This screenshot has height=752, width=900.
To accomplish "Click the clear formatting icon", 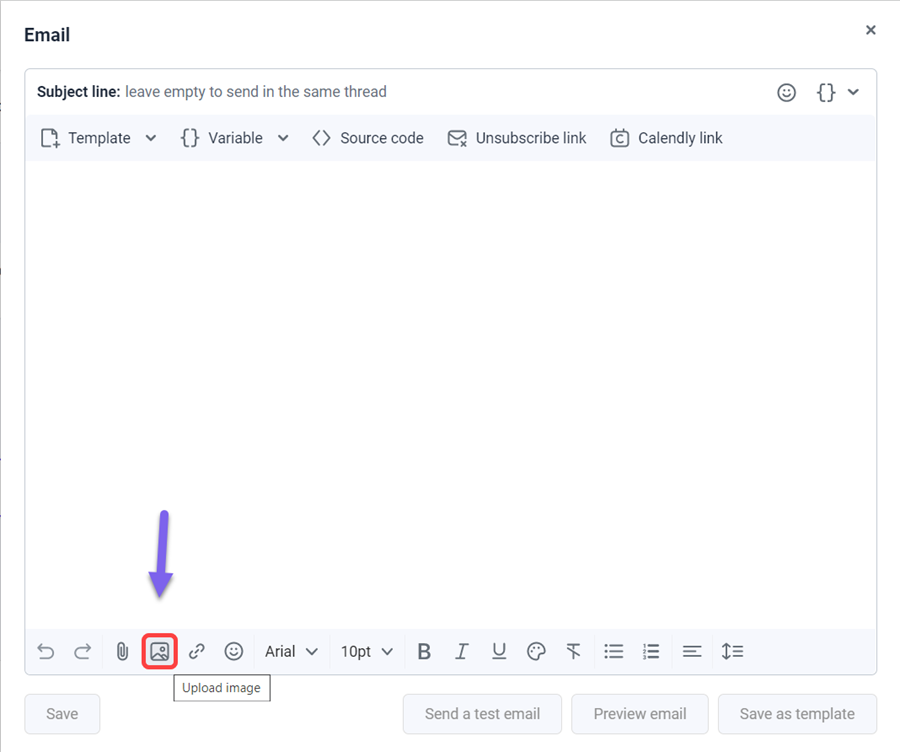I will click(x=573, y=651).
